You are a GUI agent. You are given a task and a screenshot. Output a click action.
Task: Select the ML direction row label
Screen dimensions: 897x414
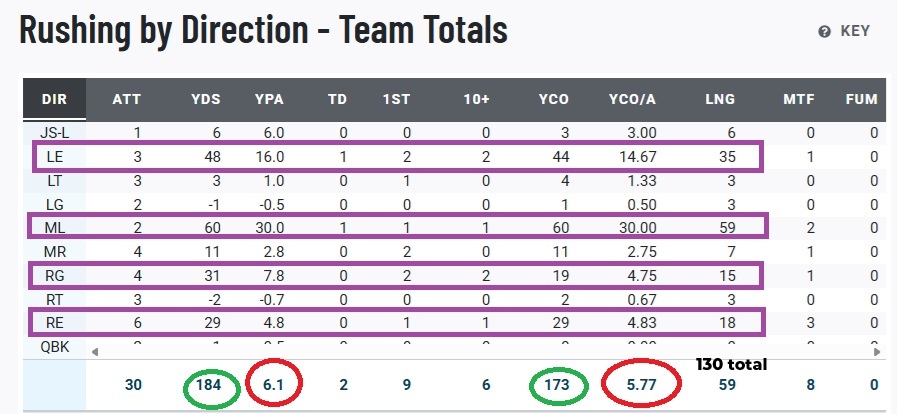tap(54, 226)
